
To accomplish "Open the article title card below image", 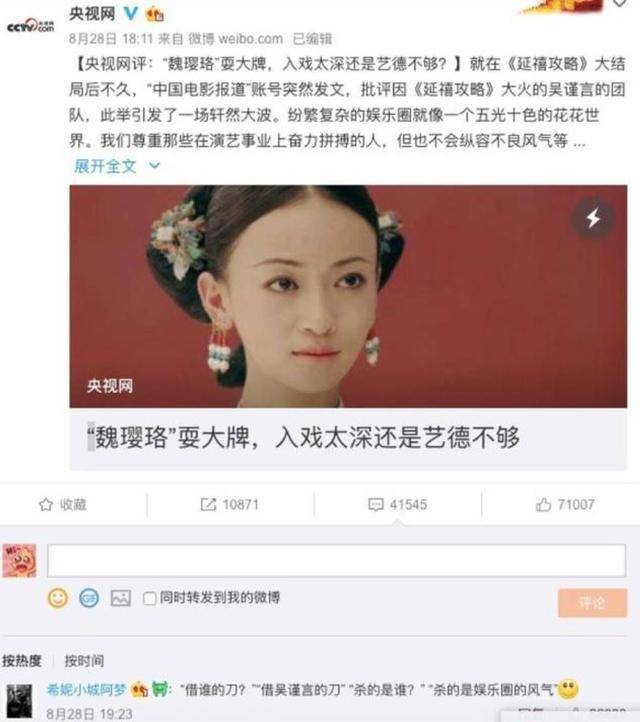I will (x=348, y=438).
